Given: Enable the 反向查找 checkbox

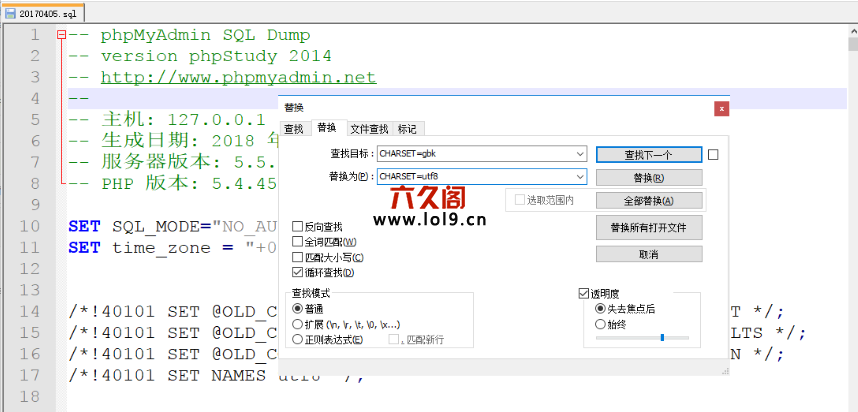Looking at the screenshot, I should (297, 227).
